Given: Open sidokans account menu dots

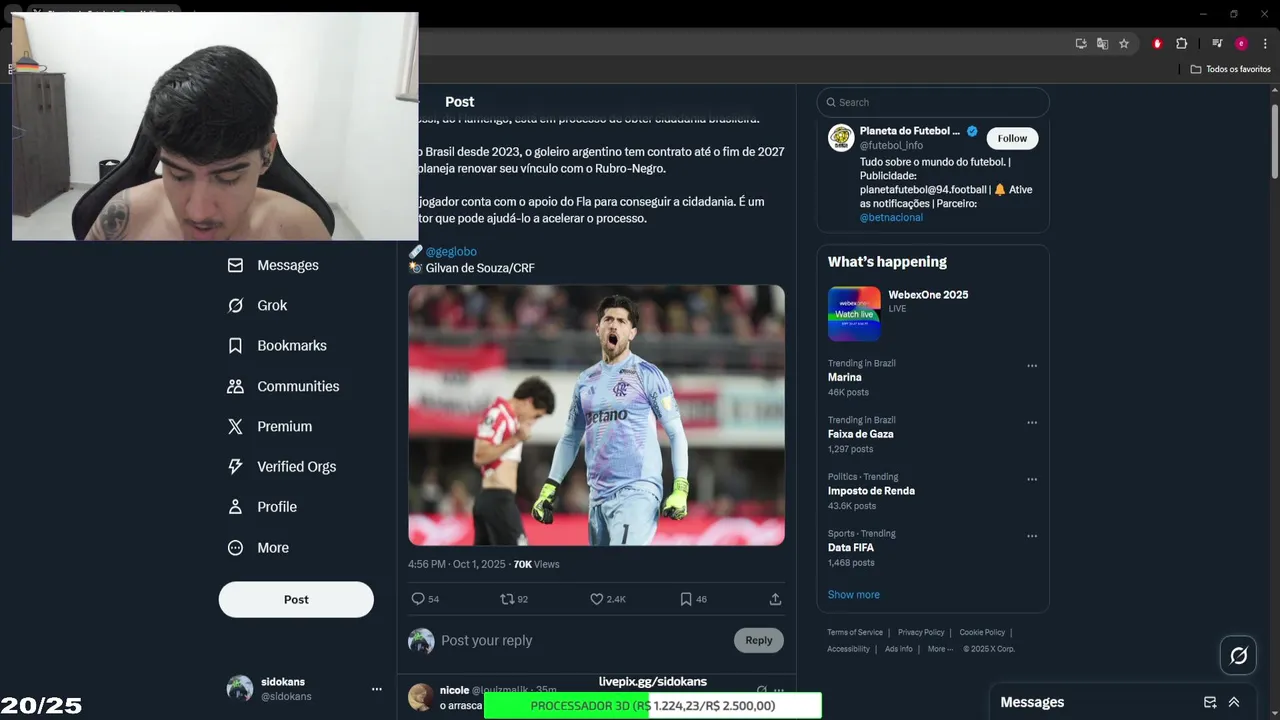Looking at the screenshot, I should 377,689.
